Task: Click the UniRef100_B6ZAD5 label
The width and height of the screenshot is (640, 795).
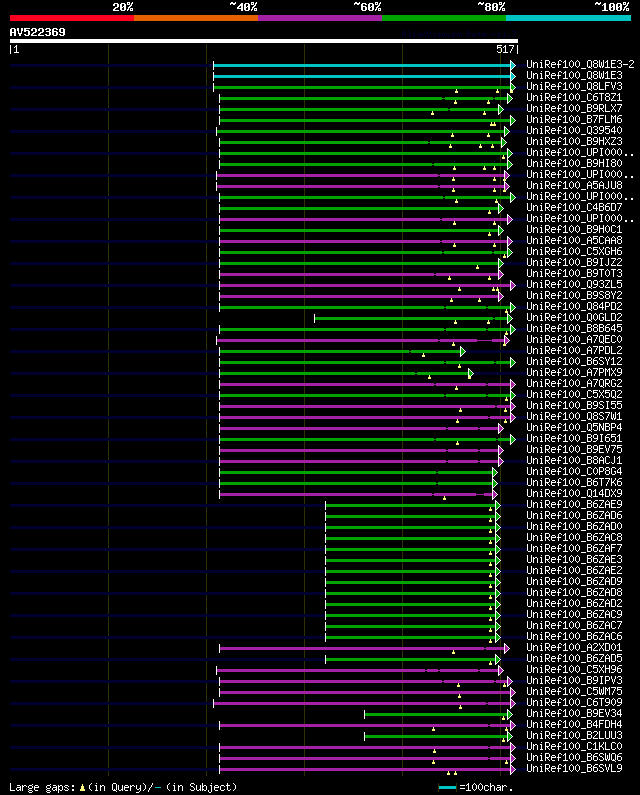Action: (x=574, y=659)
